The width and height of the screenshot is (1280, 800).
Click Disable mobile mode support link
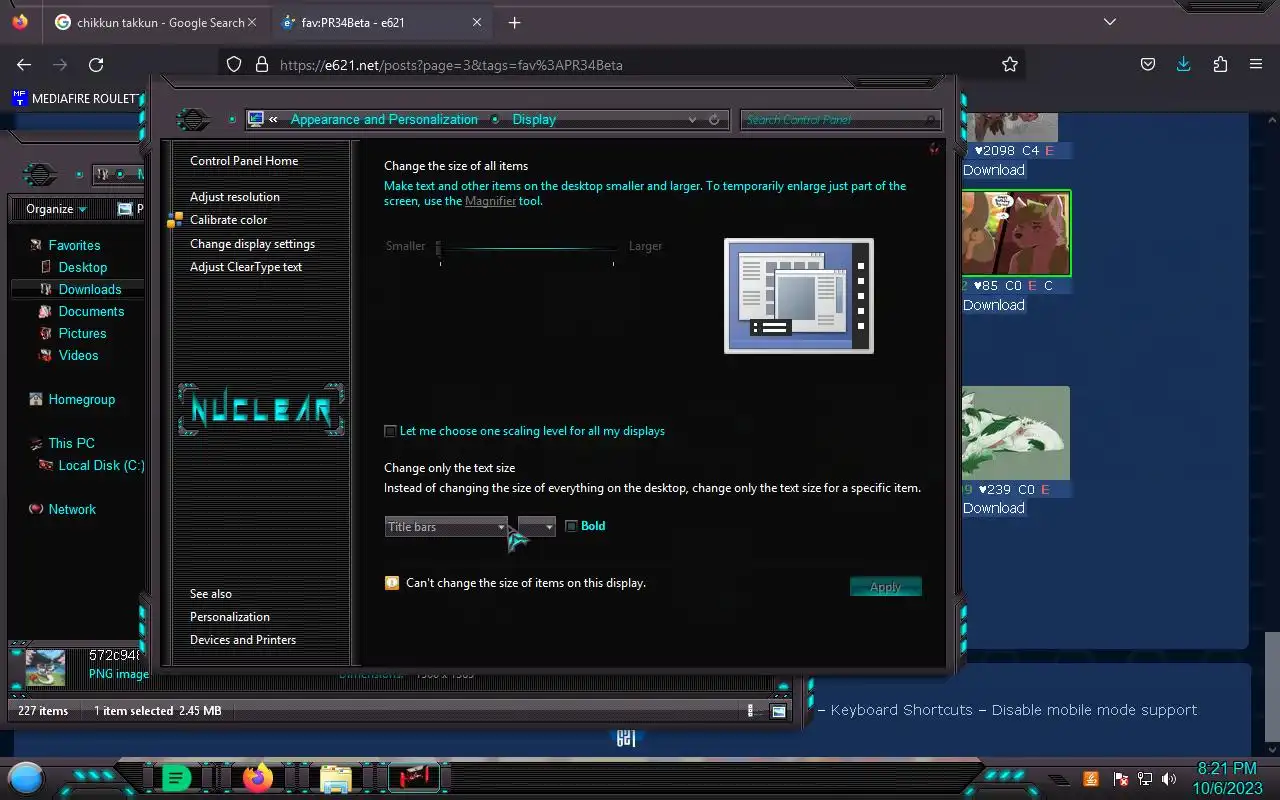(x=1094, y=710)
